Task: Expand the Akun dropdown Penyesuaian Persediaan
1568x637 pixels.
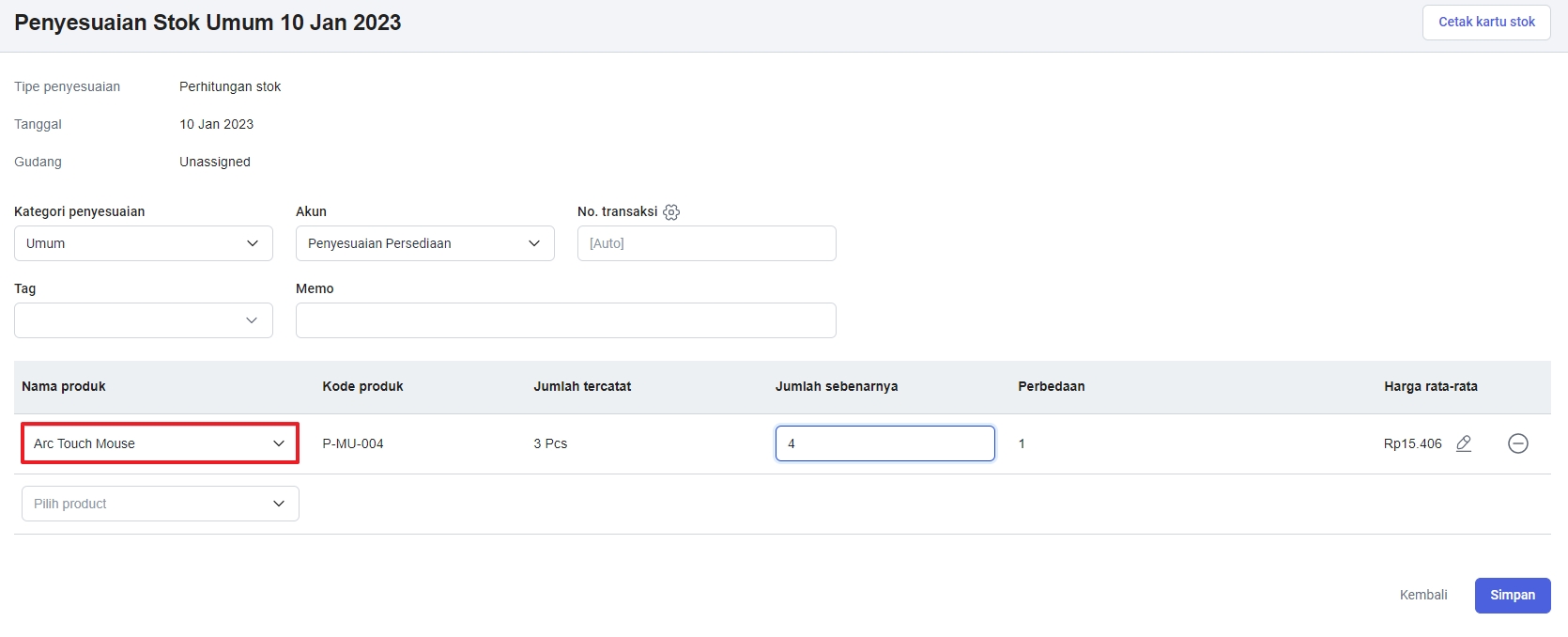Action: click(424, 243)
